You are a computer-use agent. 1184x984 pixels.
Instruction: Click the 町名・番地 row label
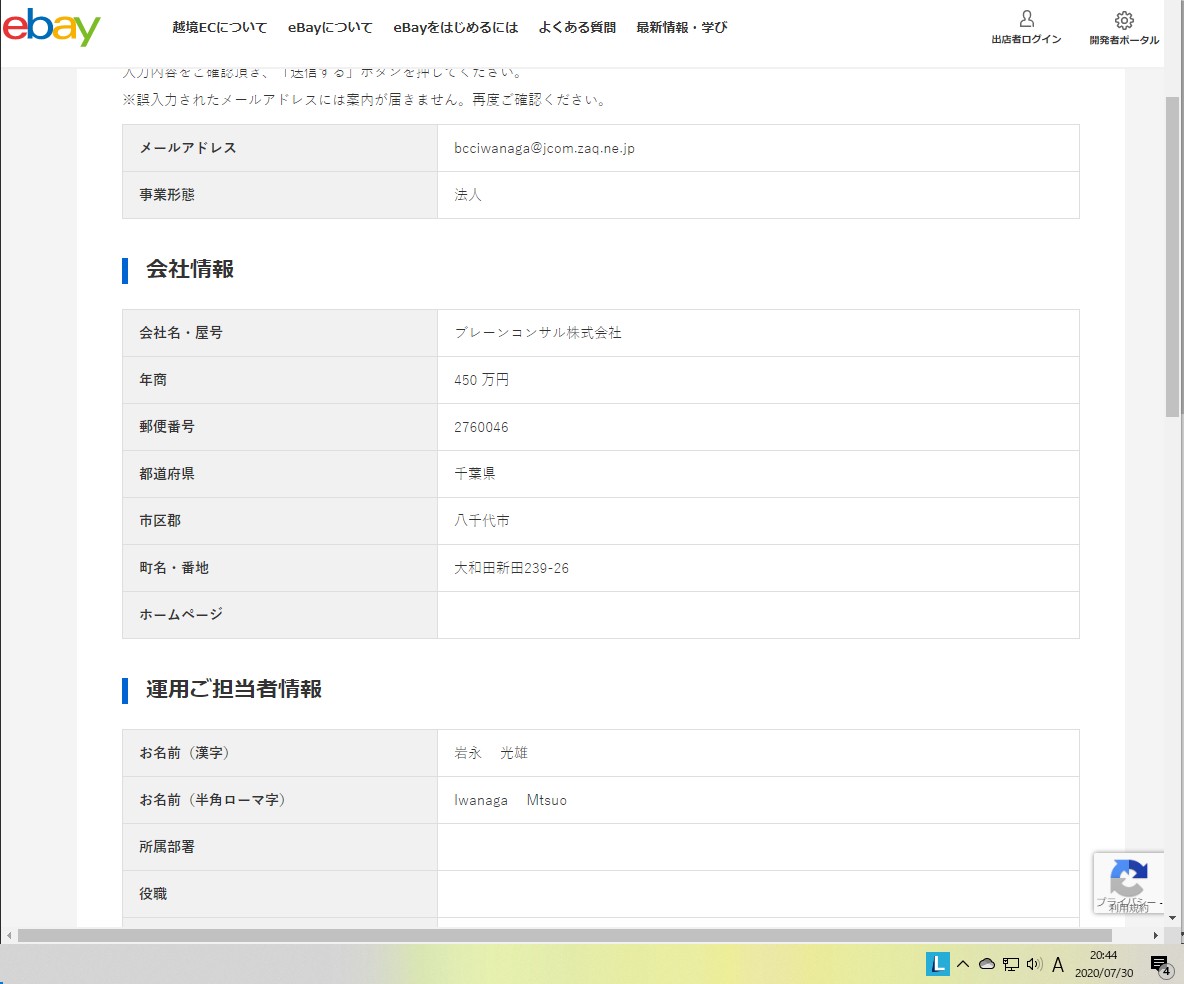174,568
